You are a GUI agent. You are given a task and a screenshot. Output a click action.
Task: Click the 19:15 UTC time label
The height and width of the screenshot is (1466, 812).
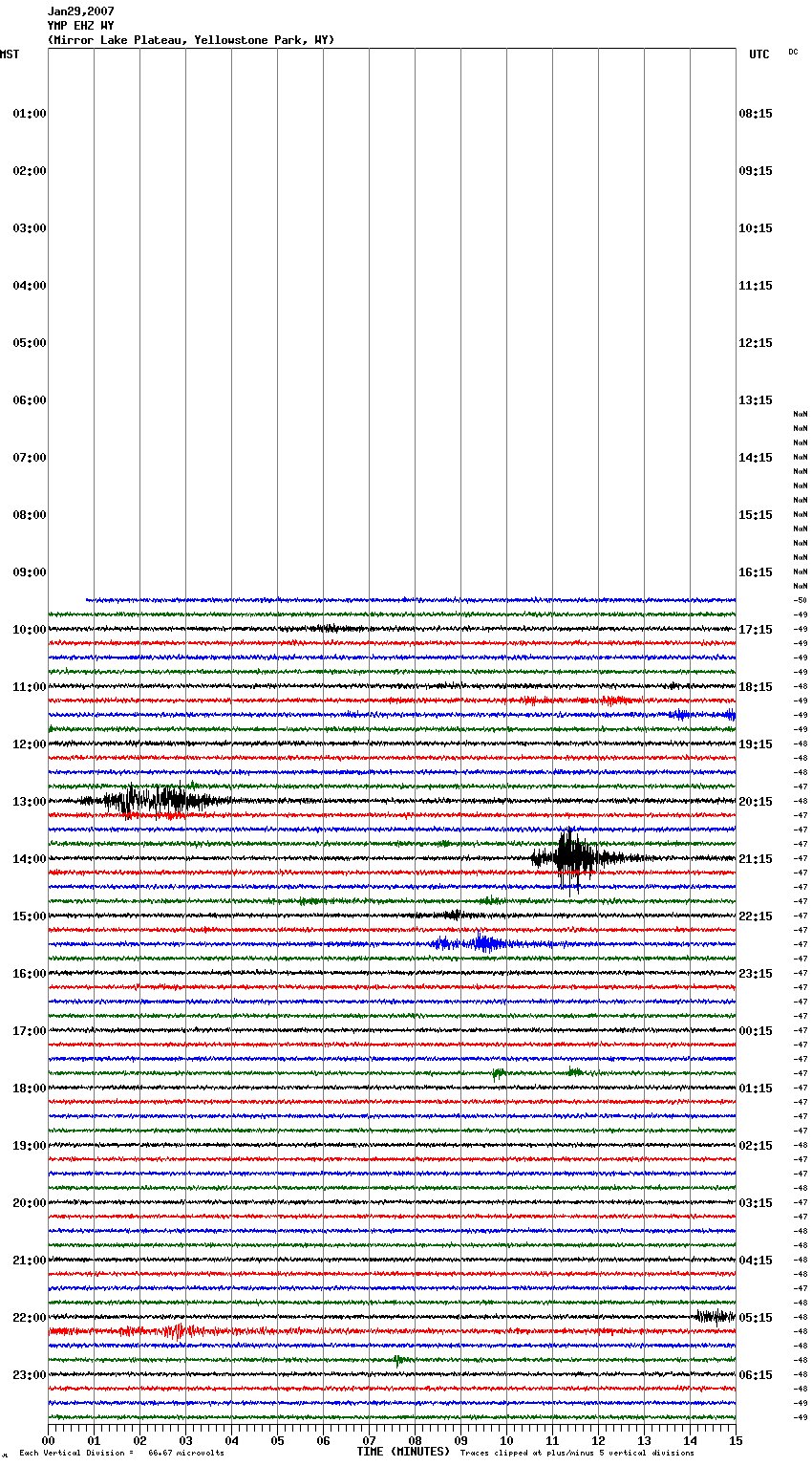coord(756,744)
